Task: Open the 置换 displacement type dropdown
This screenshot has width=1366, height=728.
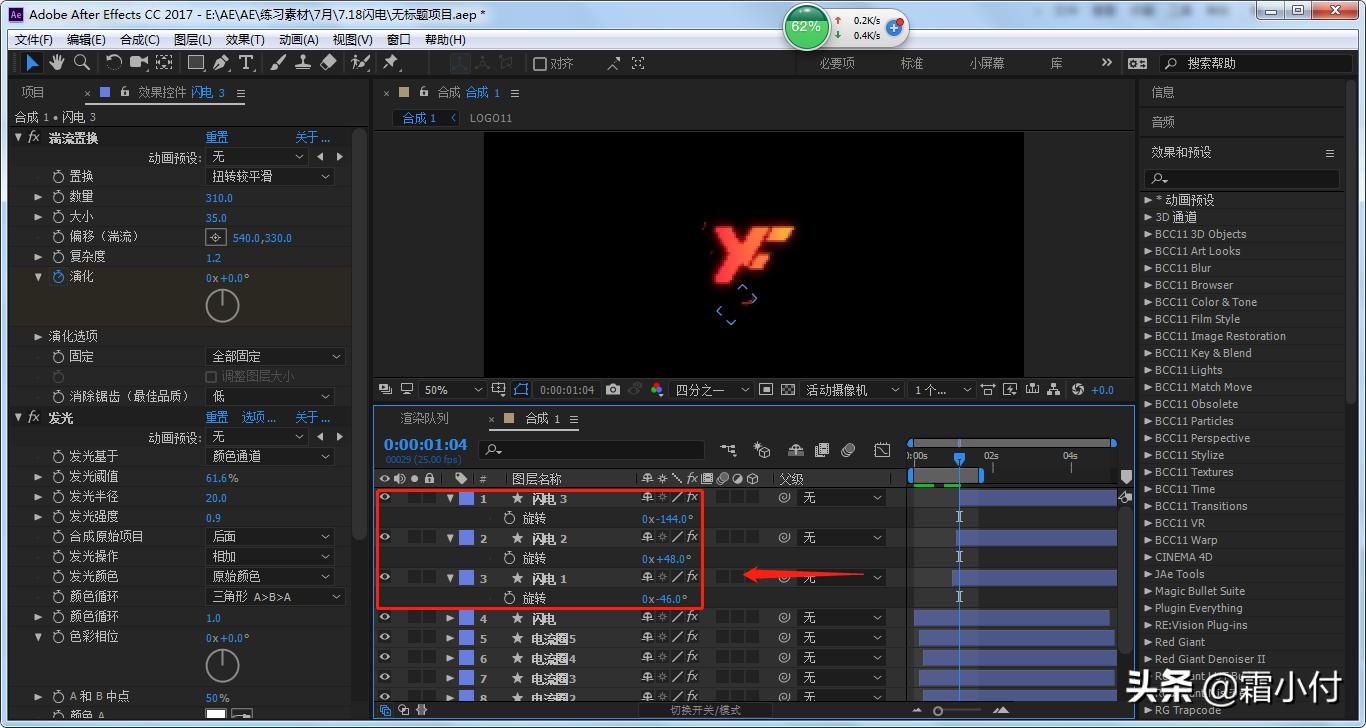Action: click(x=270, y=176)
